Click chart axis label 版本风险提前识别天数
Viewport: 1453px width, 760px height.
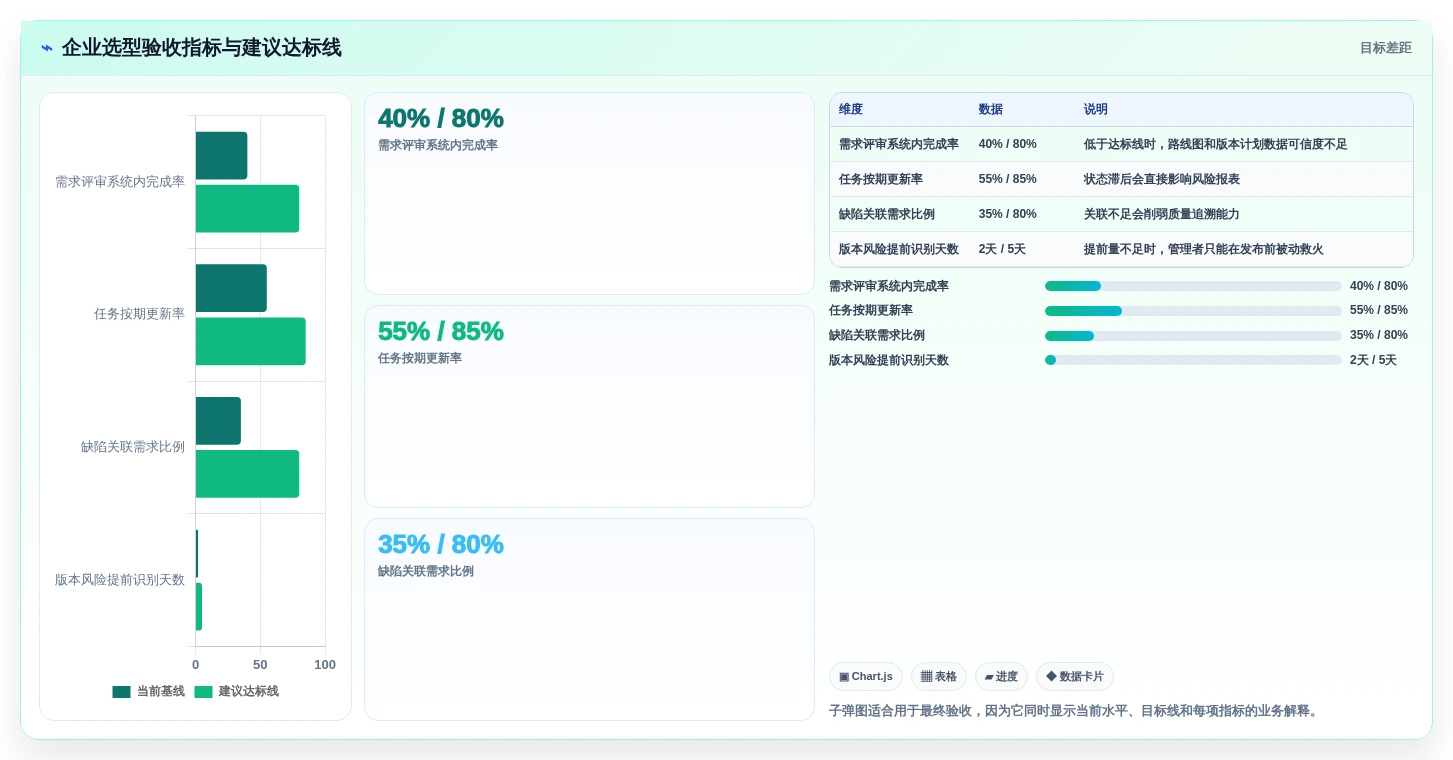point(120,580)
